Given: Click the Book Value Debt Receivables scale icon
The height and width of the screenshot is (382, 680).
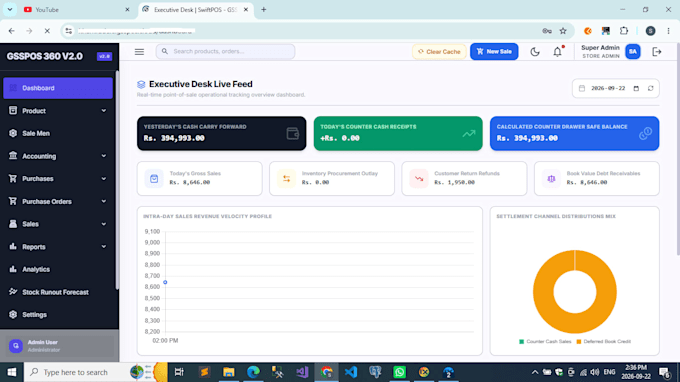Looking at the screenshot, I should pyautogui.click(x=551, y=179).
